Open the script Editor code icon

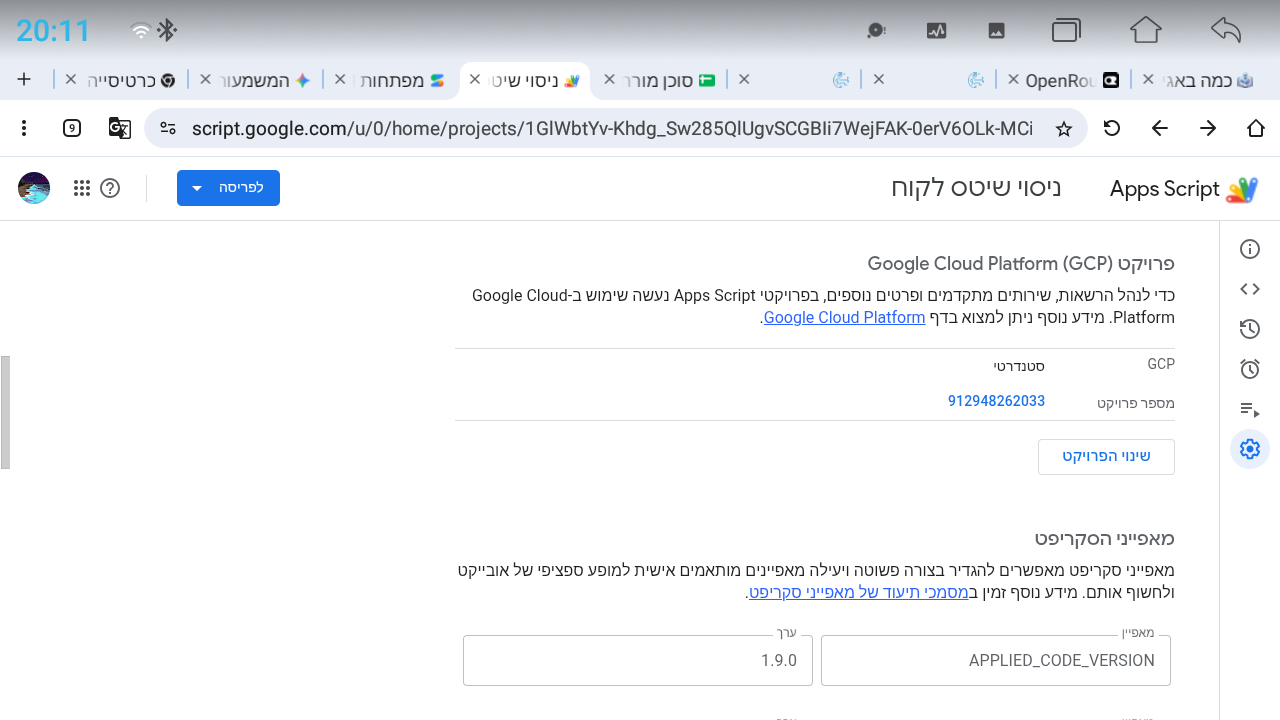pos(1249,289)
